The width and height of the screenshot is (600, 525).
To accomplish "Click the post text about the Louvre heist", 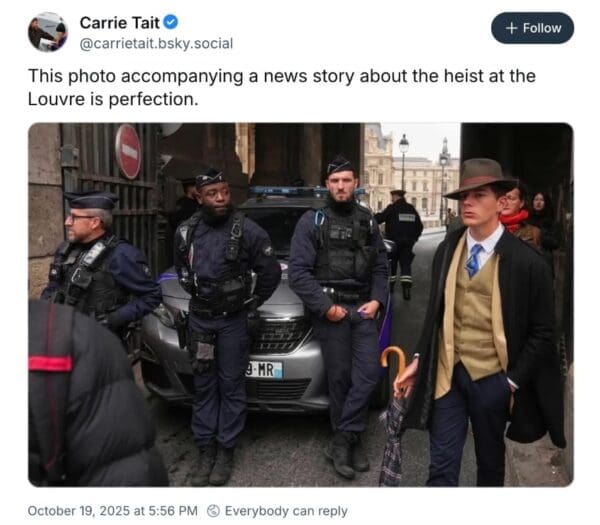I will coord(282,87).
